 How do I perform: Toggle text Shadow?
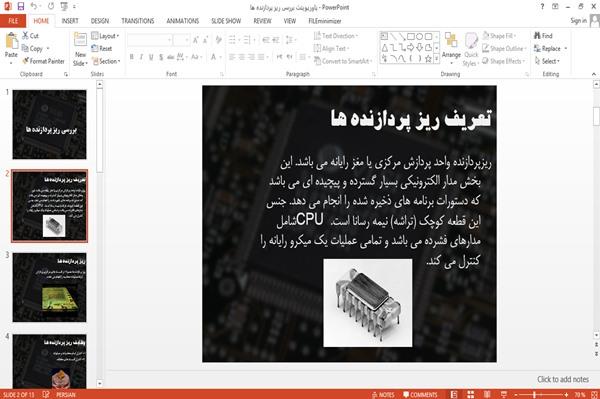pos(161,57)
